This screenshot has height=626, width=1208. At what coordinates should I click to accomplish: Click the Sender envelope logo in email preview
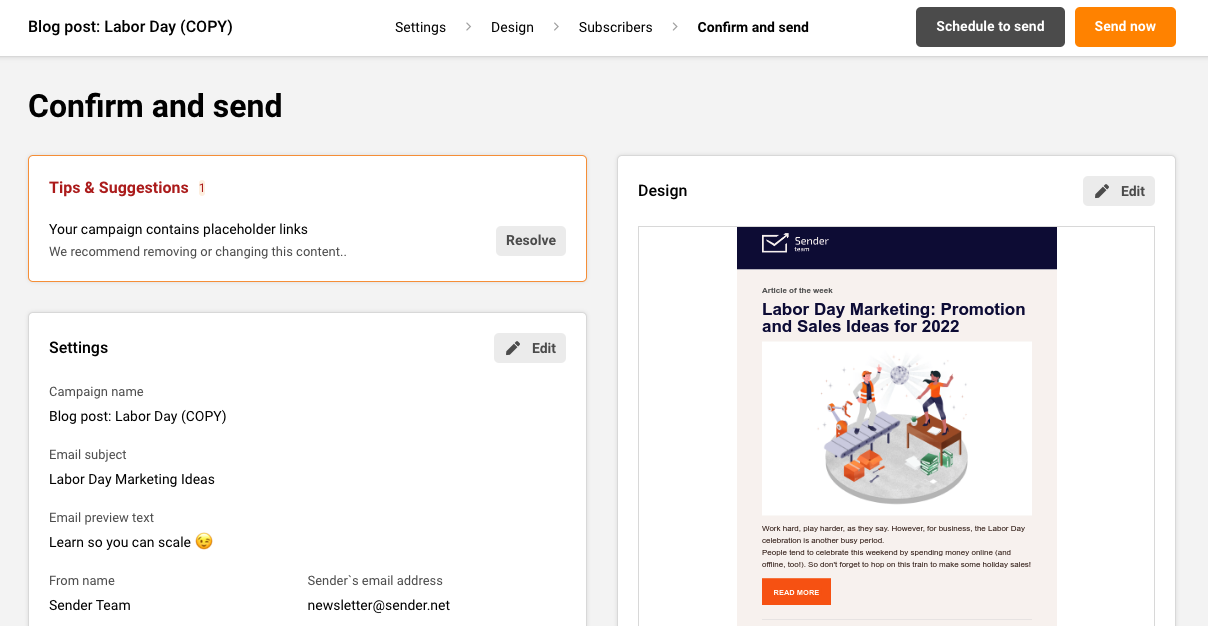pyautogui.click(x=775, y=242)
